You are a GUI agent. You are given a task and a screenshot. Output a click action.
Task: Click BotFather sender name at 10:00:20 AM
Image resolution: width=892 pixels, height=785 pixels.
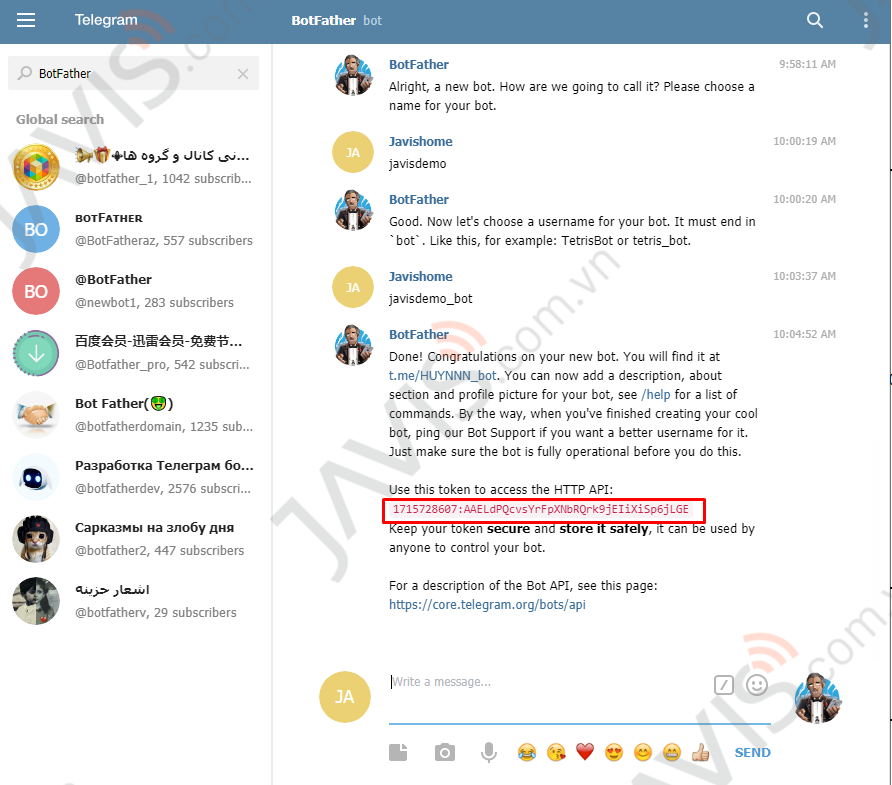coord(419,200)
